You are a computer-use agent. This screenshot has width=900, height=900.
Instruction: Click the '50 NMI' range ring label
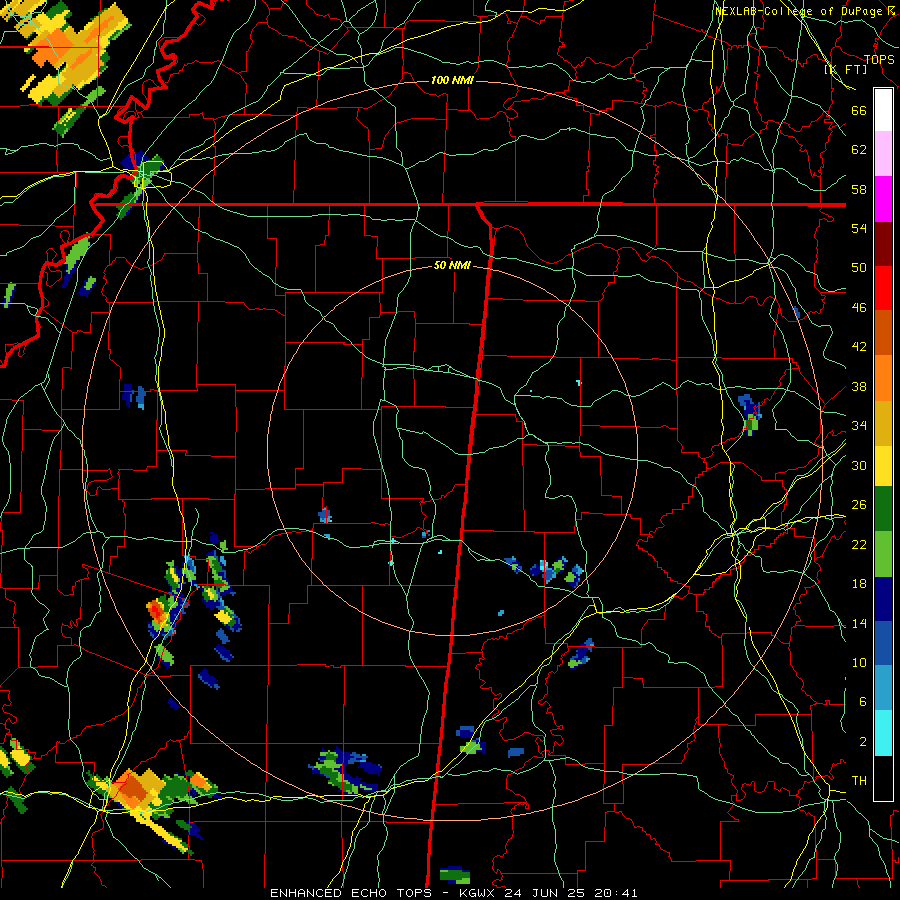pos(452,265)
